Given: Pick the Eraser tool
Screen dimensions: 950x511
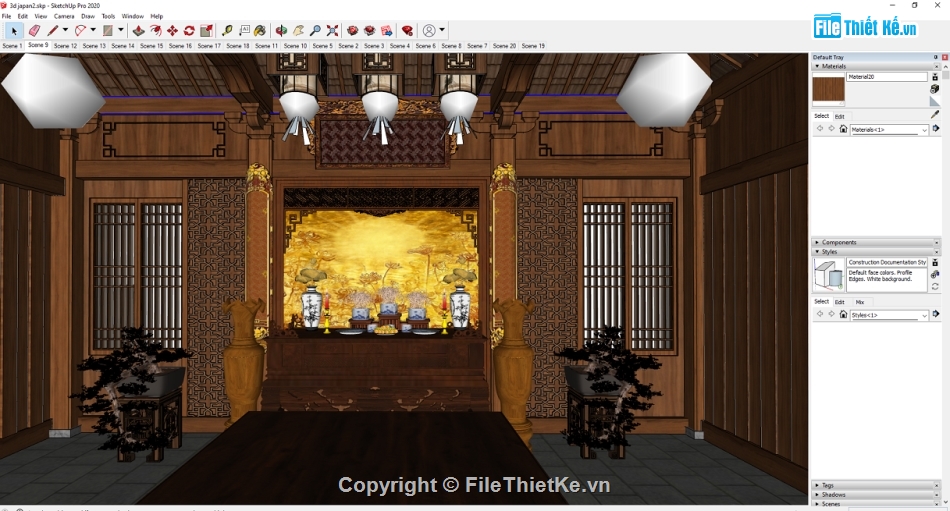Looking at the screenshot, I should [34, 30].
